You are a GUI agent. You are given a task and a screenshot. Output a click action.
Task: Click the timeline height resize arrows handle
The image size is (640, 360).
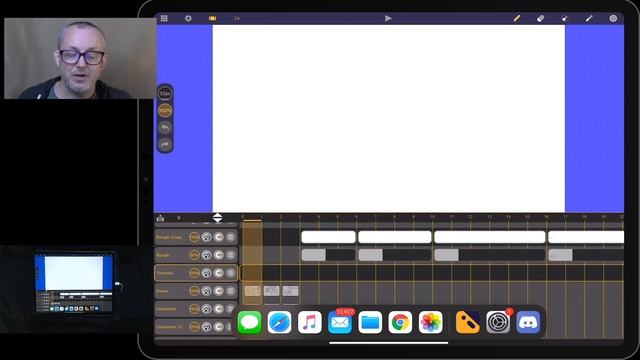click(x=218, y=218)
